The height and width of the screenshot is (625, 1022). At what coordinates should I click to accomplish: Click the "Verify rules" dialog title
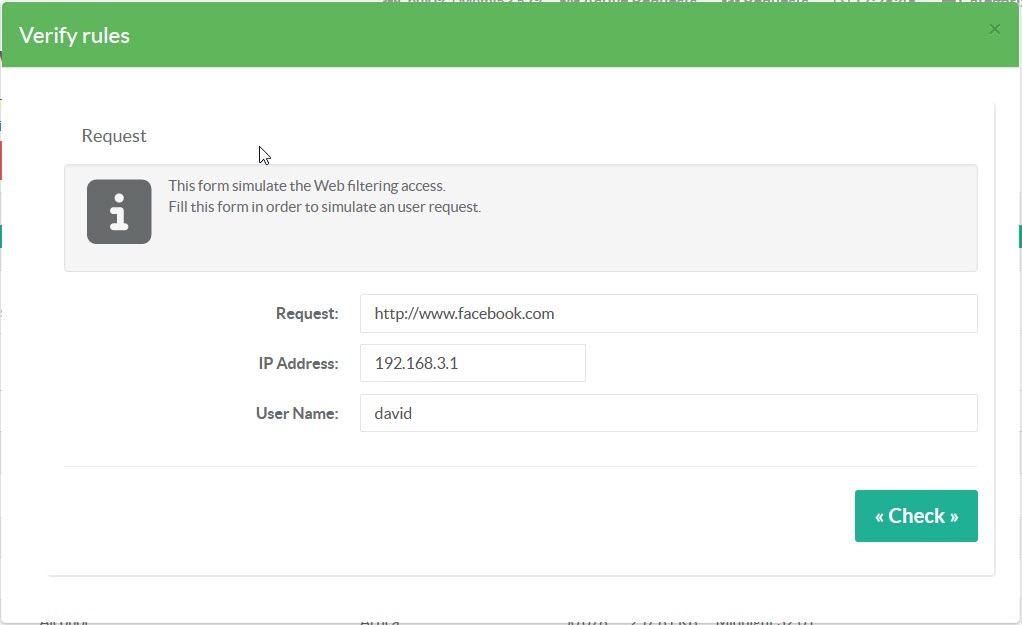tap(75, 36)
